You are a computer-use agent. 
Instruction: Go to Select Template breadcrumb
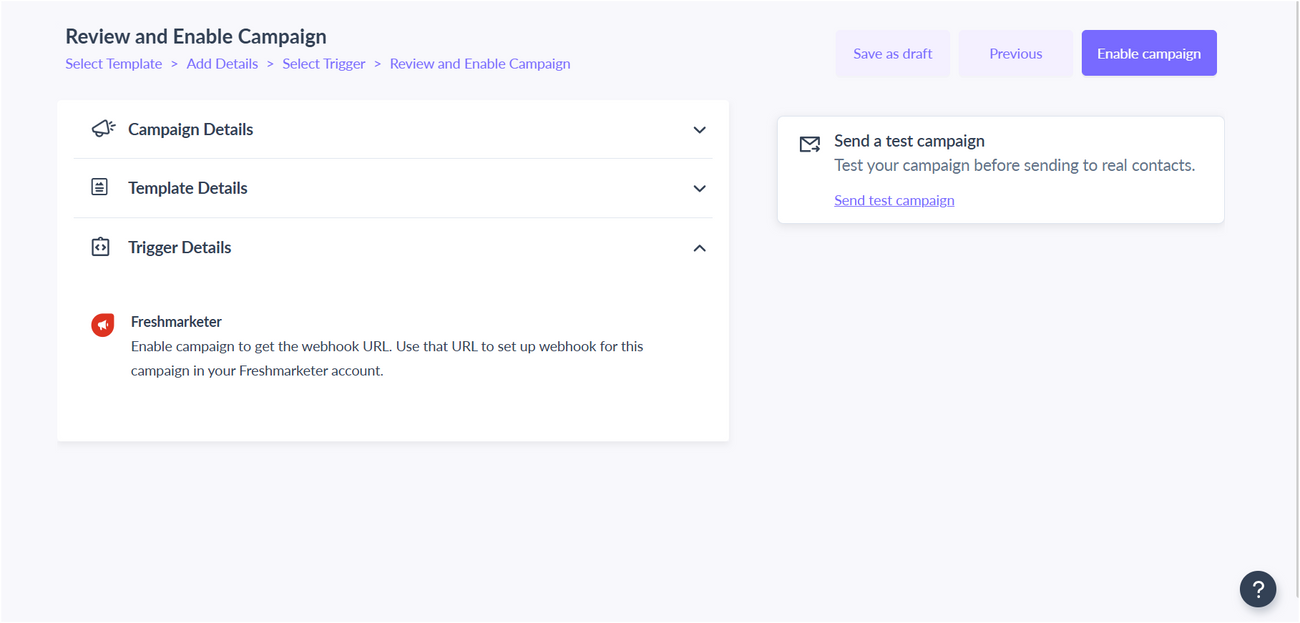pyautogui.click(x=114, y=64)
